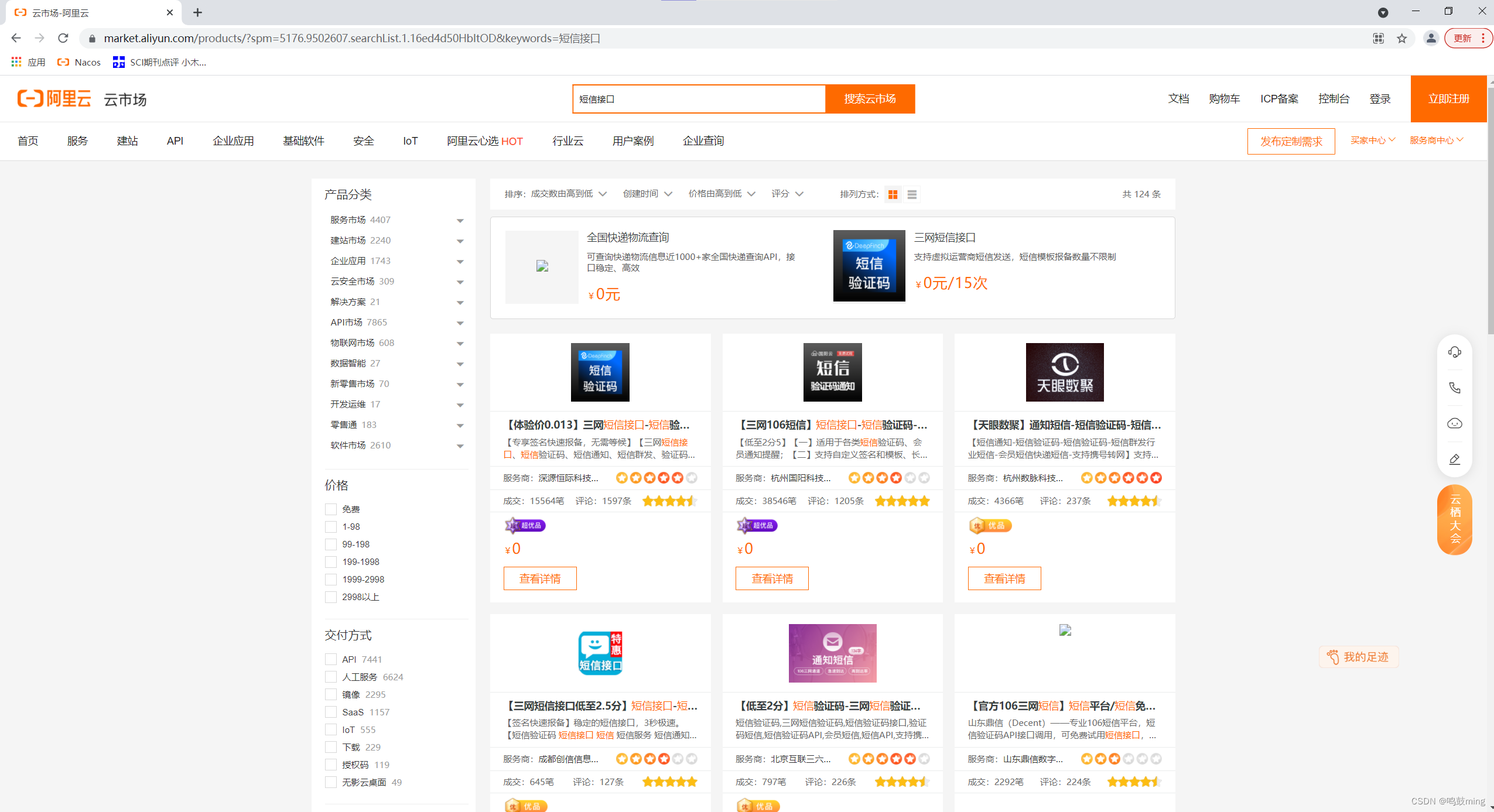This screenshot has width=1494, height=812.
Task: Open the 企业应用 nav item
Action: click(233, 141)
